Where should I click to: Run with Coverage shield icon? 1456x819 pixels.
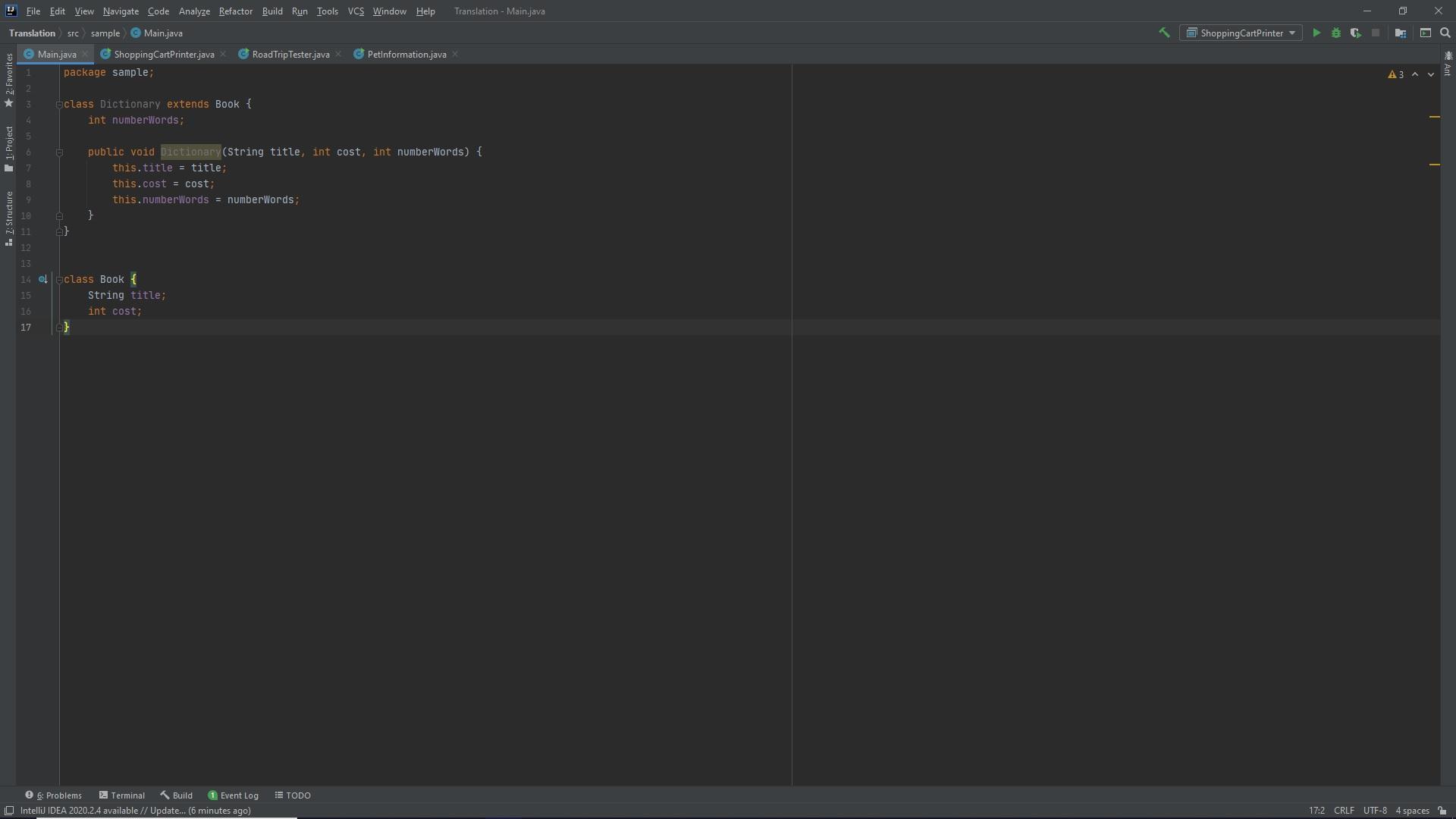1355,33
